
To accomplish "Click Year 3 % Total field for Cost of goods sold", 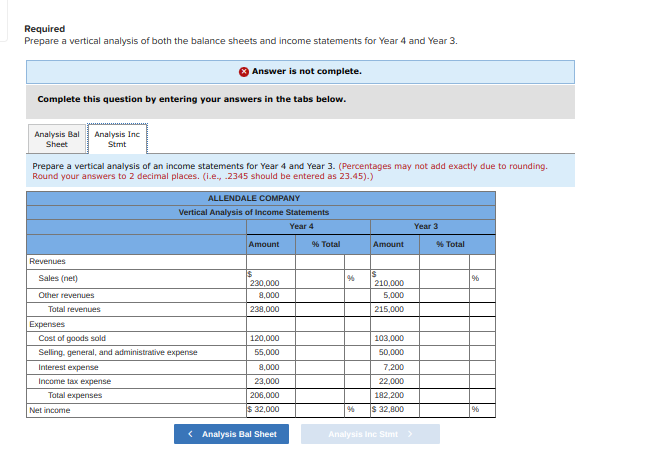I will [x=444, y=338].
